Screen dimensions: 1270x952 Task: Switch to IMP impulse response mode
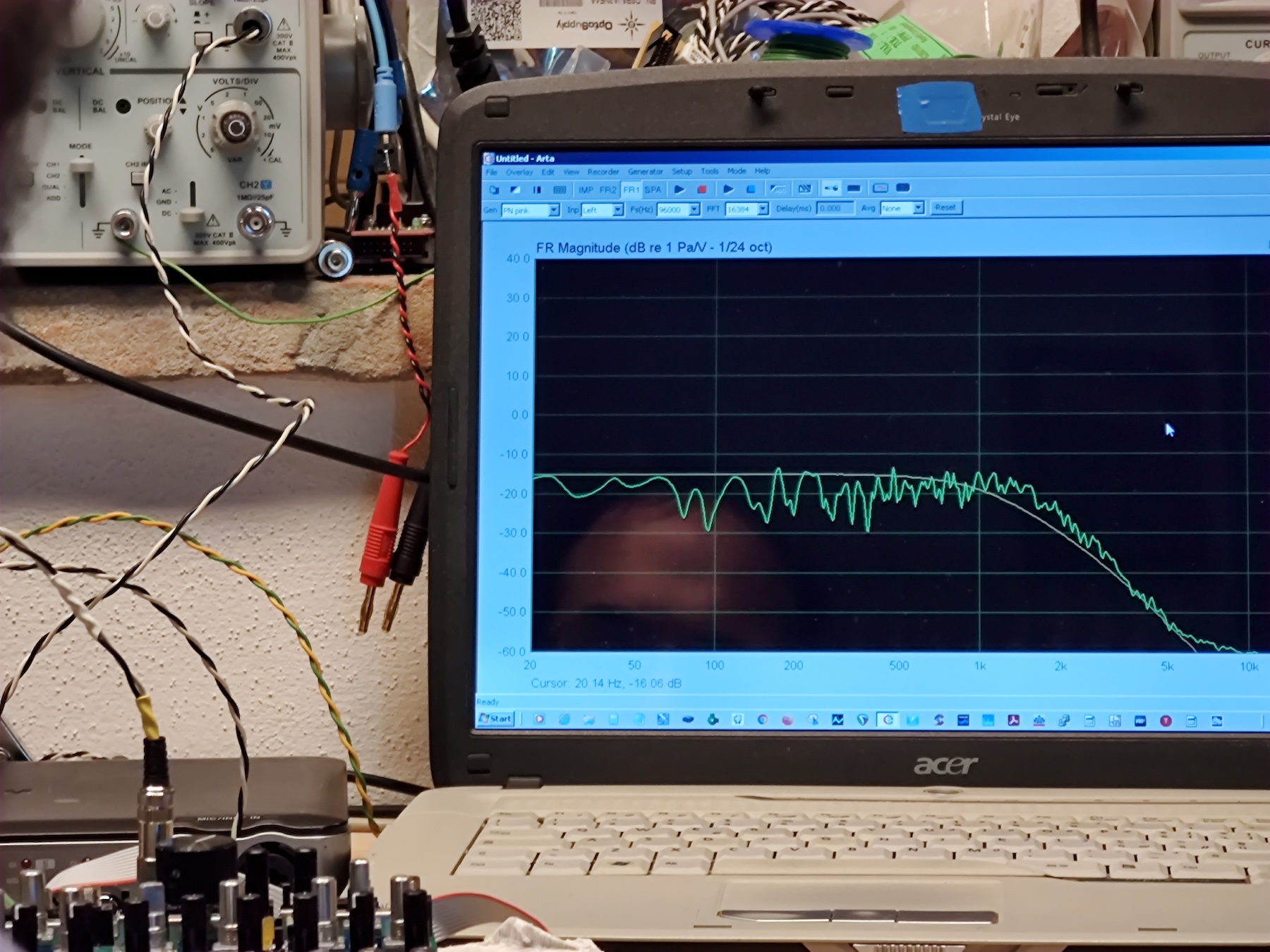click(586, 190)
